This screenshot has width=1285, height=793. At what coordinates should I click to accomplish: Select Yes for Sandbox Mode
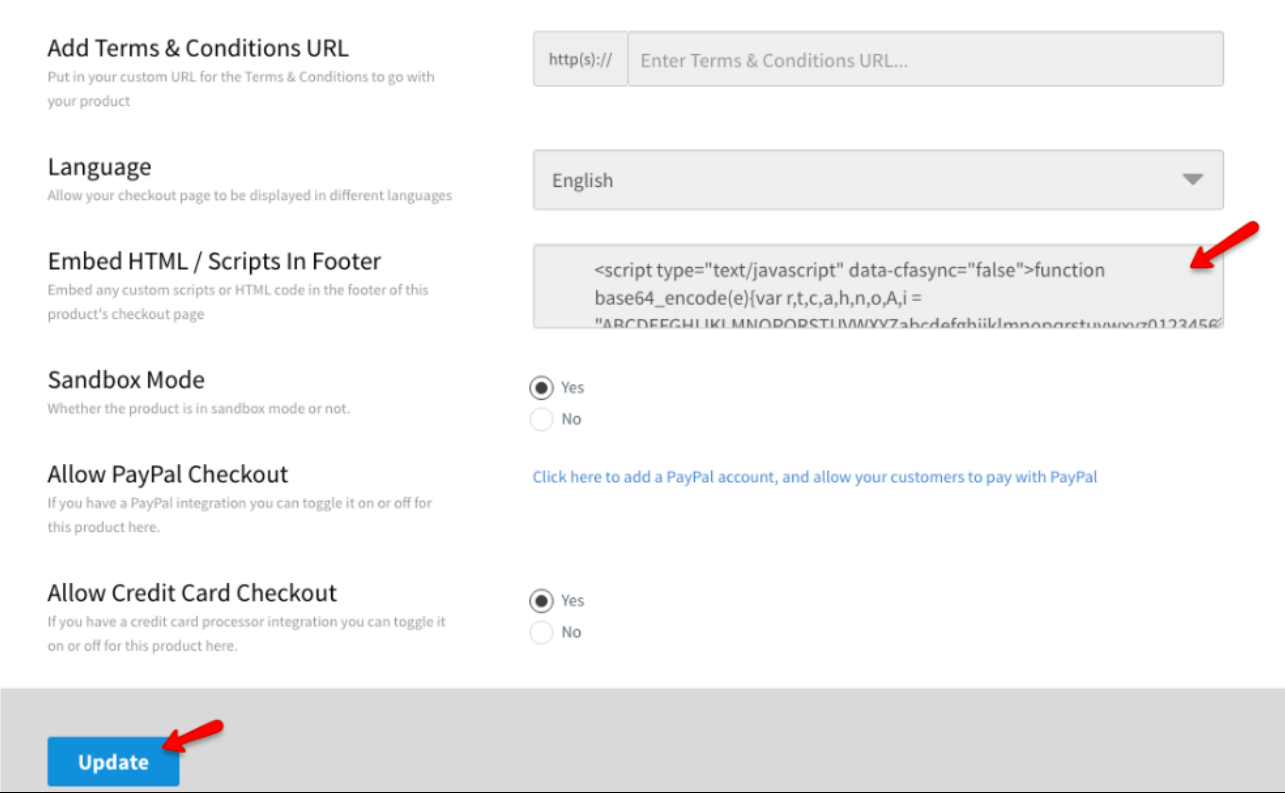click(x=541, y=388)
